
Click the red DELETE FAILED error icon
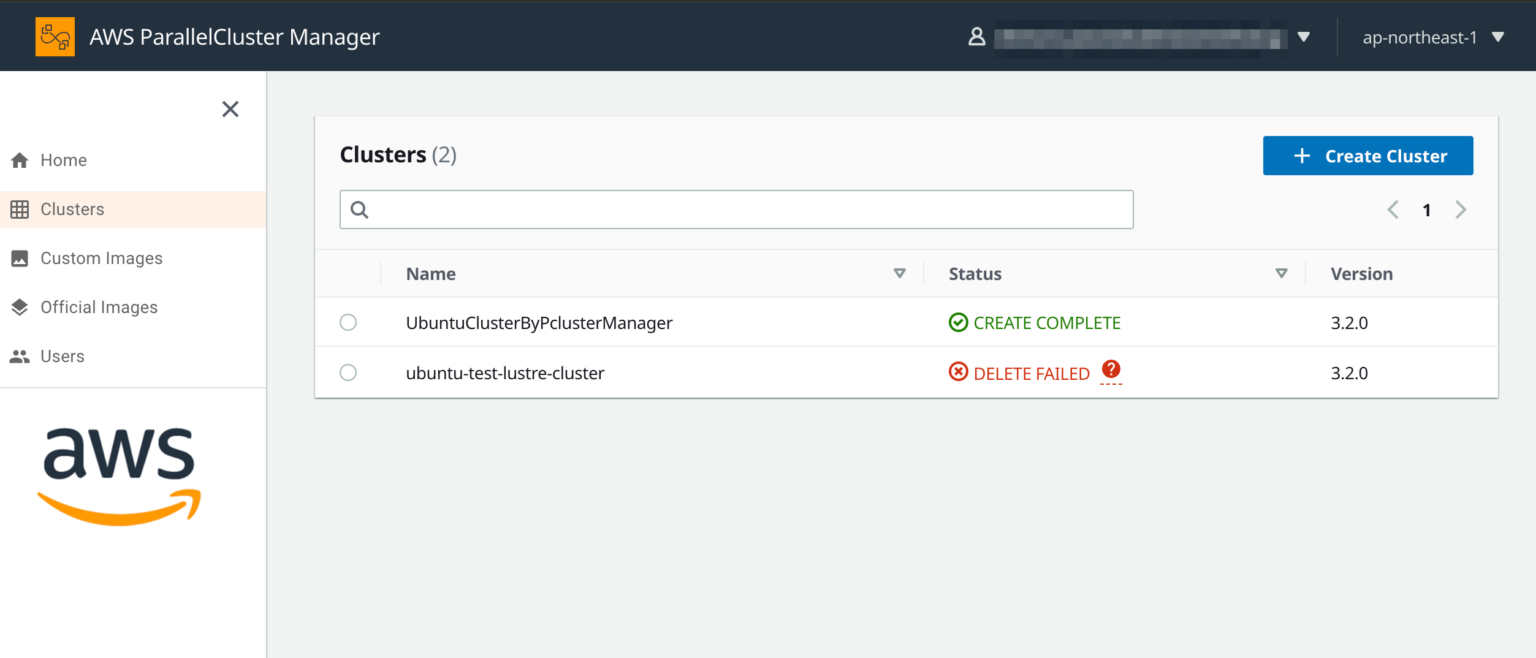[x=959, y=372]
